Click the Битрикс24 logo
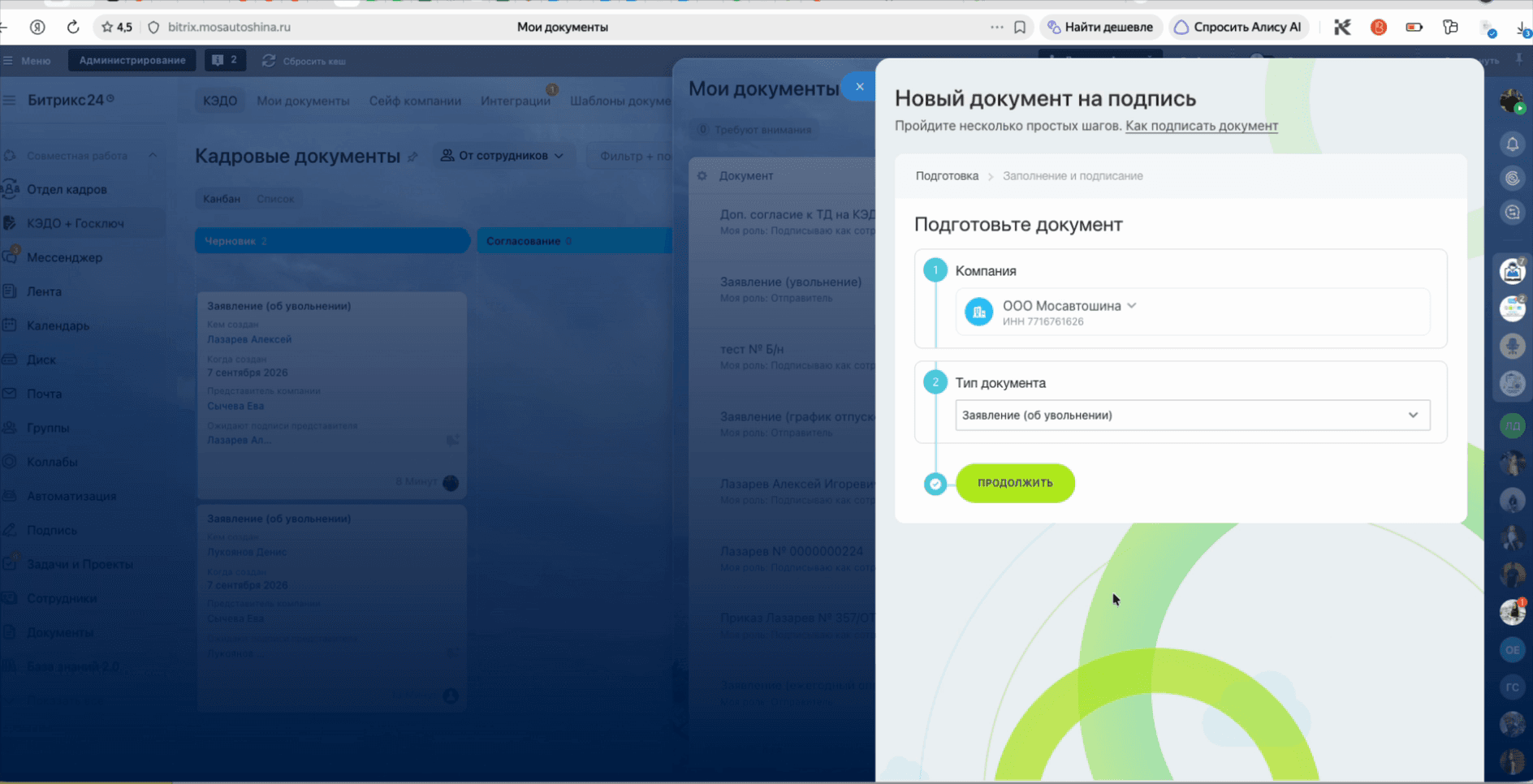 coord(70,100)
